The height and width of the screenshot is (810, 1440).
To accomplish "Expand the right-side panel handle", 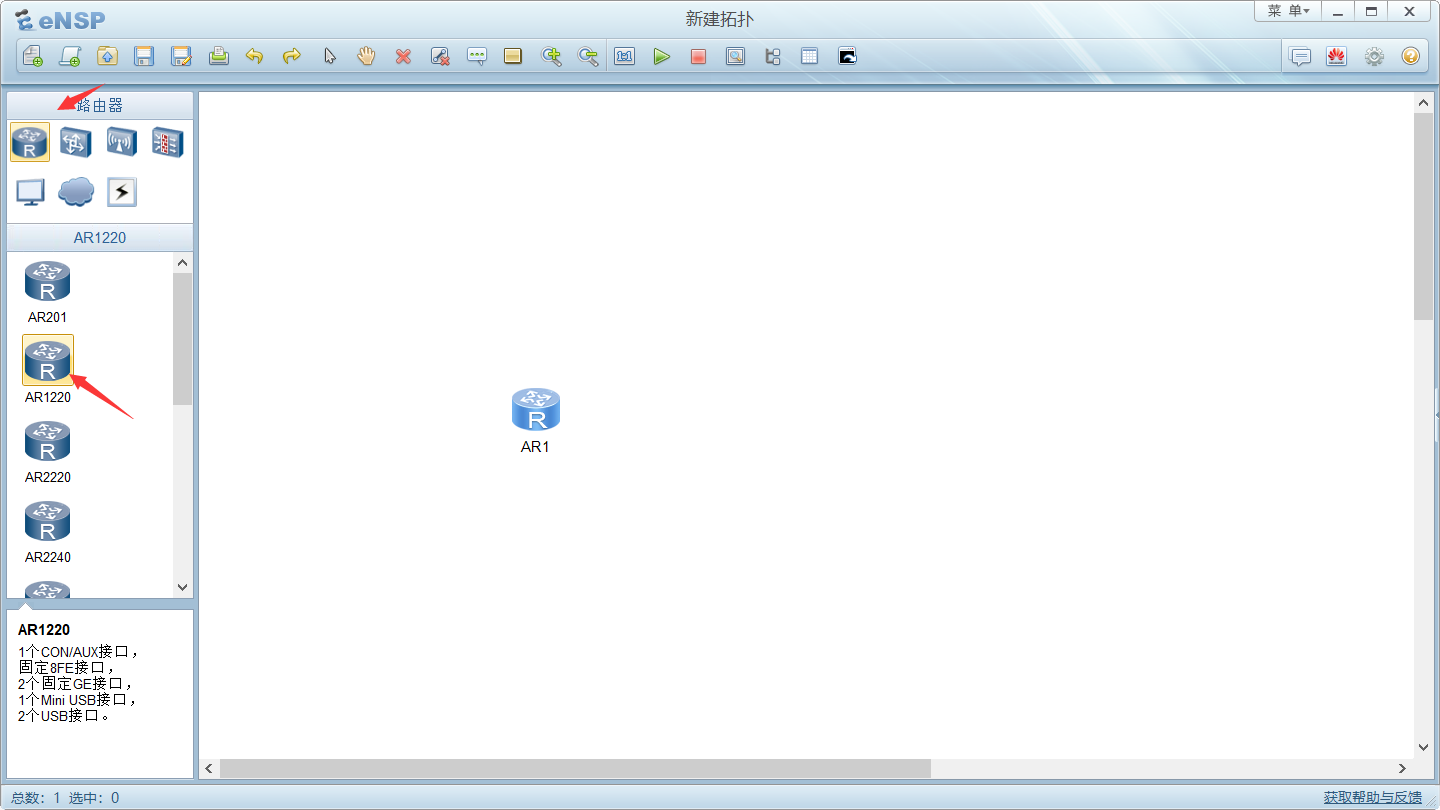I will pos(1437,415).
